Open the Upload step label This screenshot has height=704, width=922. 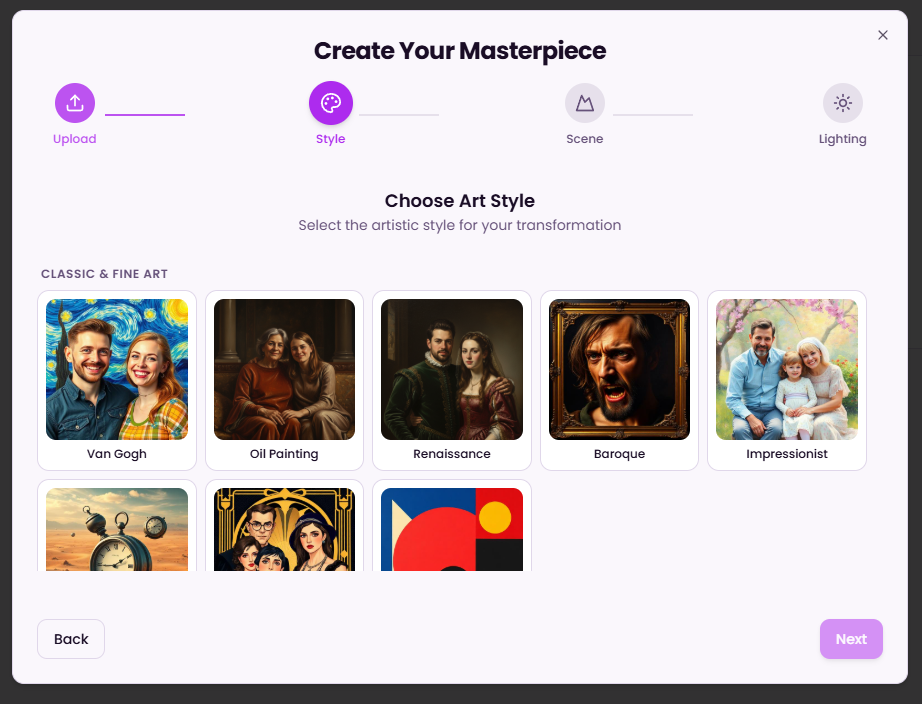[x=75, y=139]
